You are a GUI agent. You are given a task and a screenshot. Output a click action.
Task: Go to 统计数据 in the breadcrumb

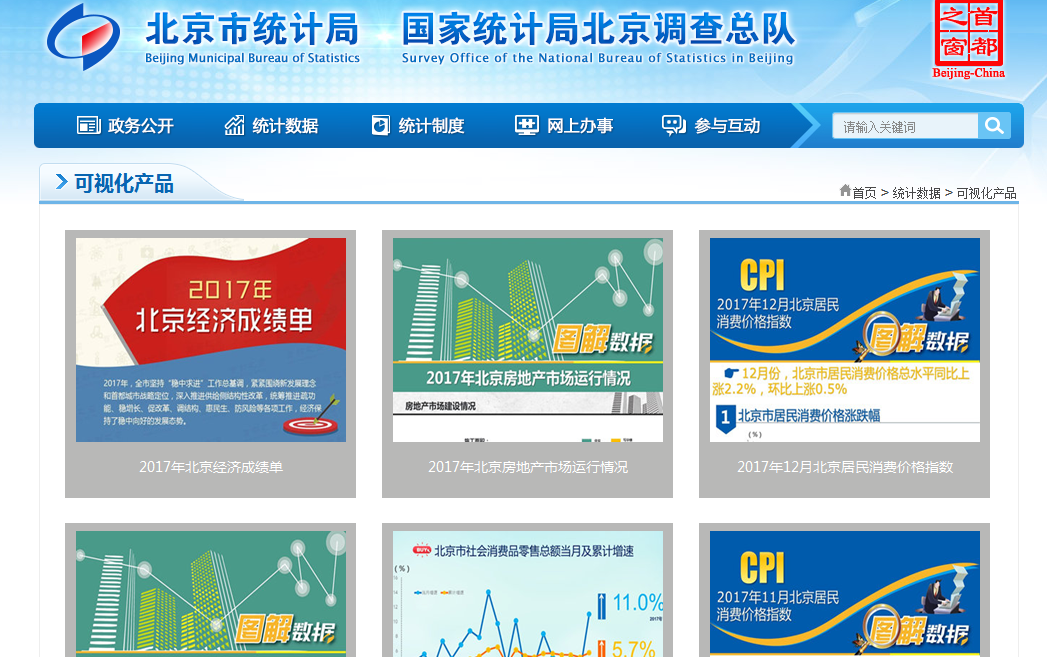(x=916, y=193)
